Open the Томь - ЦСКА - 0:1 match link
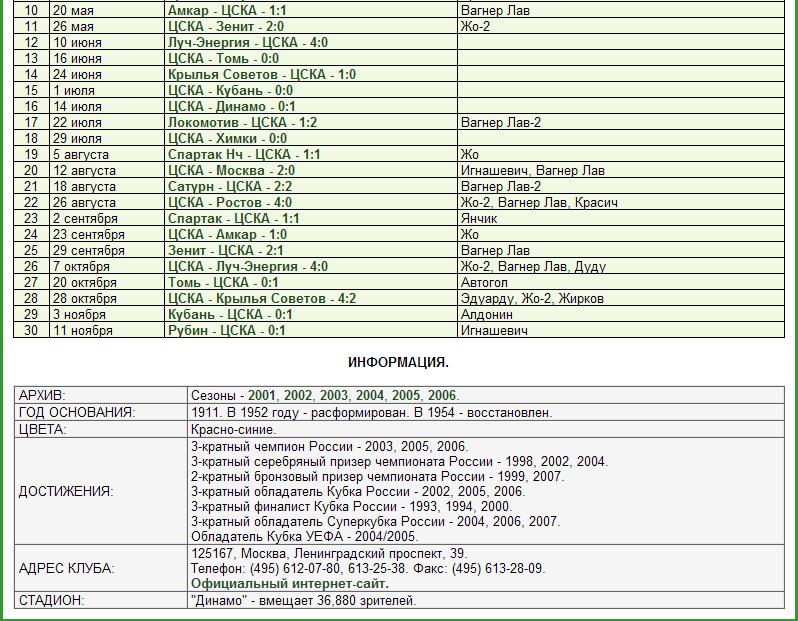This screenshot has width=798, height=621. (x=223, y=283)
